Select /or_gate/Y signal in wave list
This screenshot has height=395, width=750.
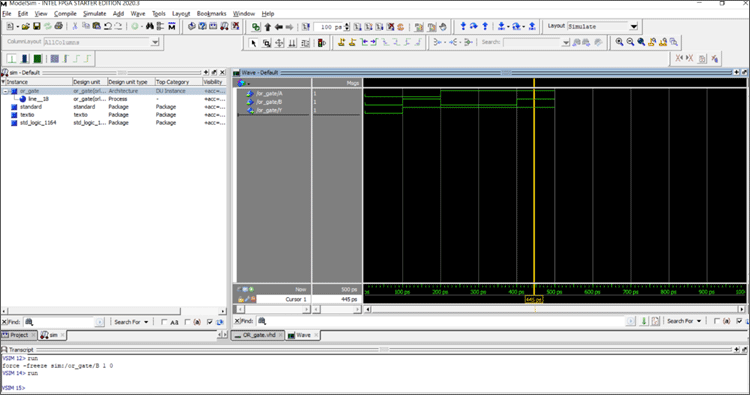tap(269, 110)
